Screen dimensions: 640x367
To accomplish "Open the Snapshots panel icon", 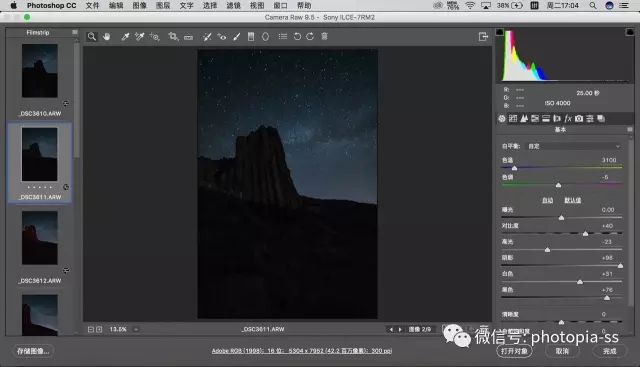I will pos(601,119).
